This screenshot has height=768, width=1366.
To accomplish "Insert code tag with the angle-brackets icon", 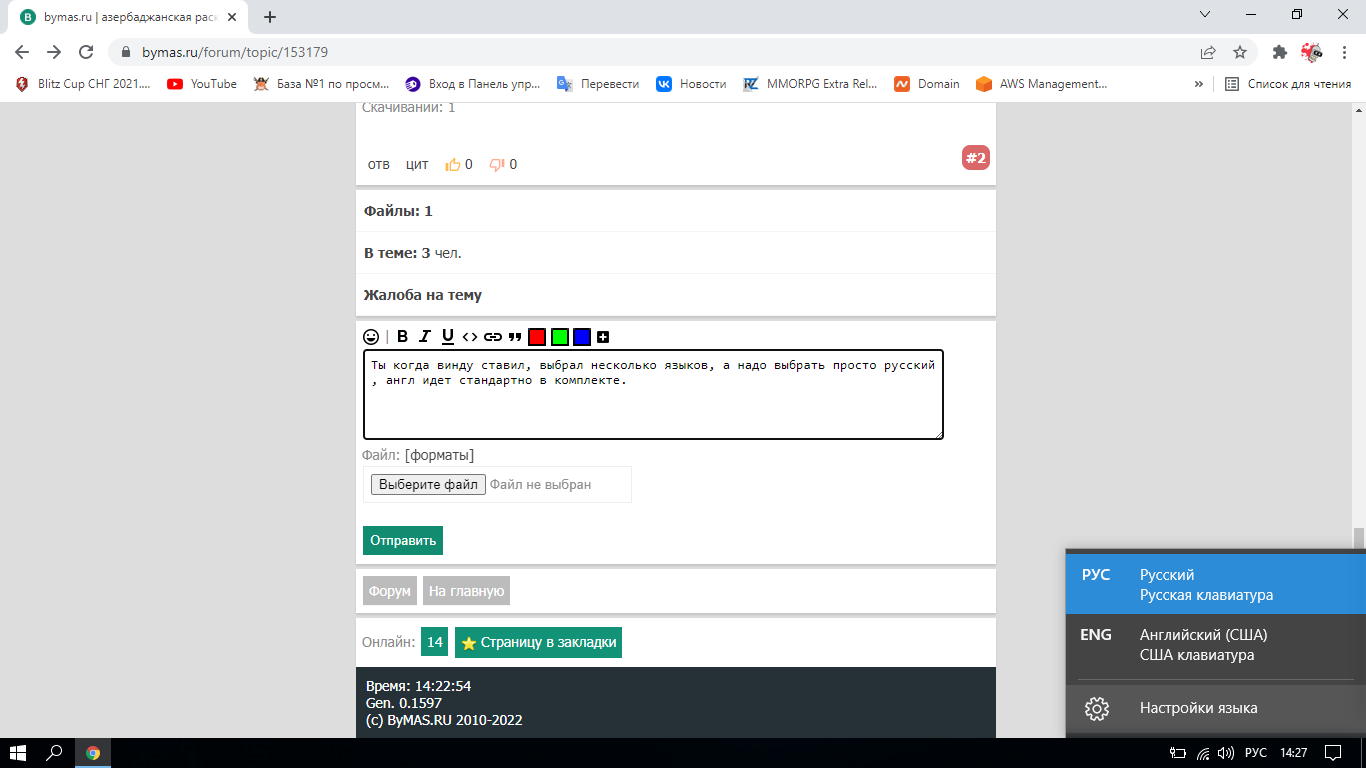I will [x=470, y=337].
